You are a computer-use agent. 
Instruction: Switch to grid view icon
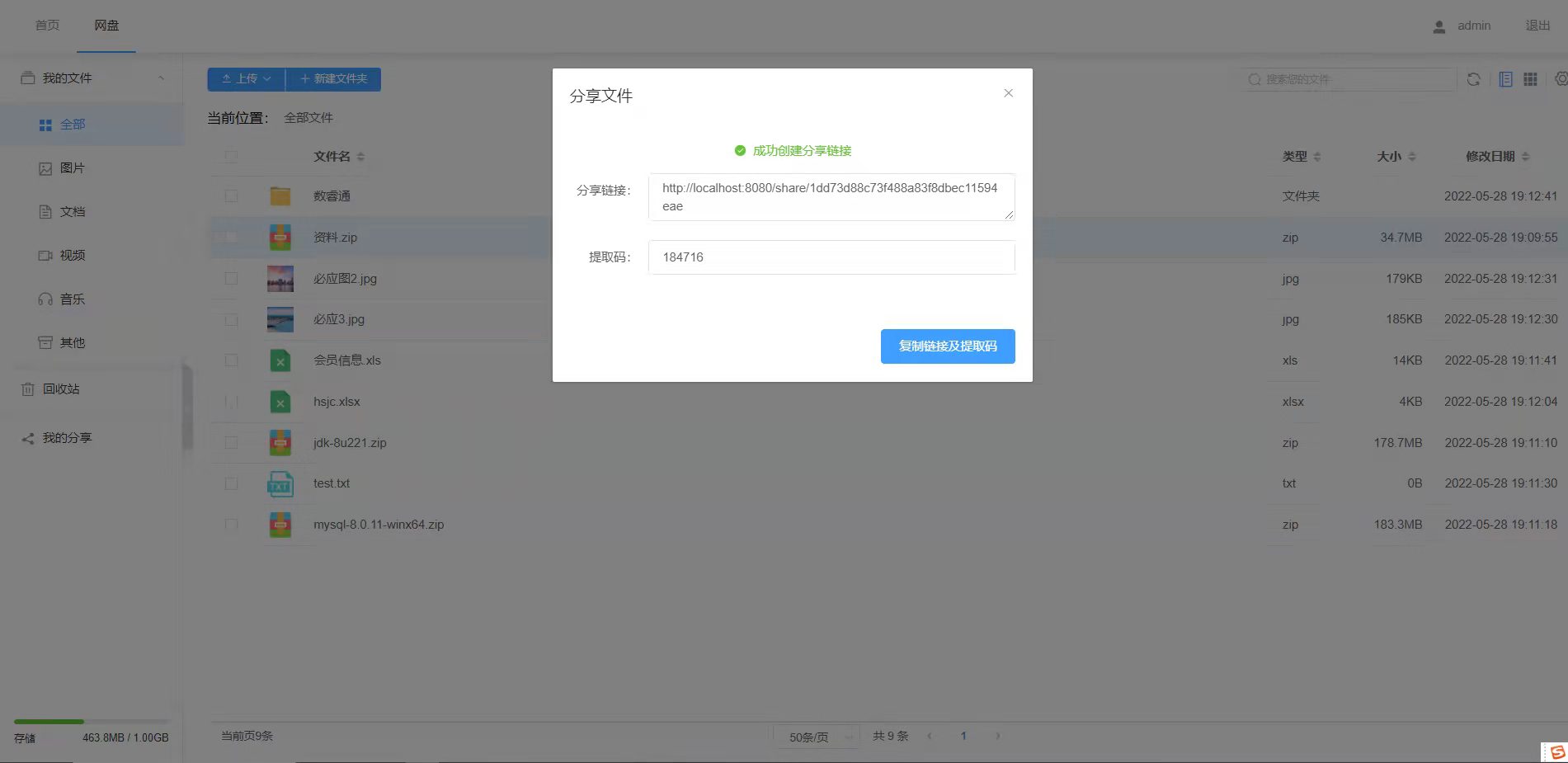click(x=1530, y=79)
